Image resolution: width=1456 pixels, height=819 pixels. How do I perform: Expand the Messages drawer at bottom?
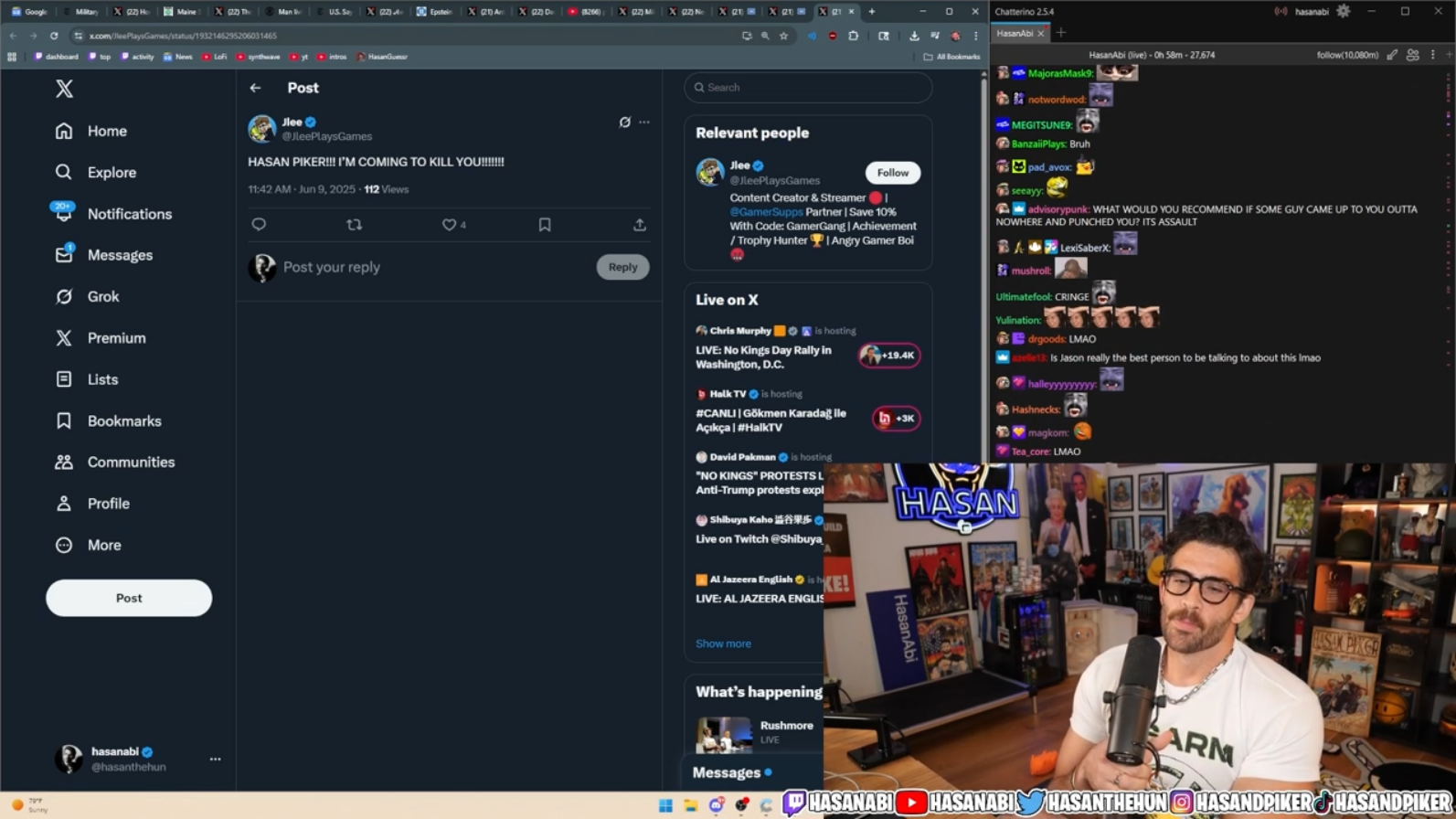tap(752, 773)
